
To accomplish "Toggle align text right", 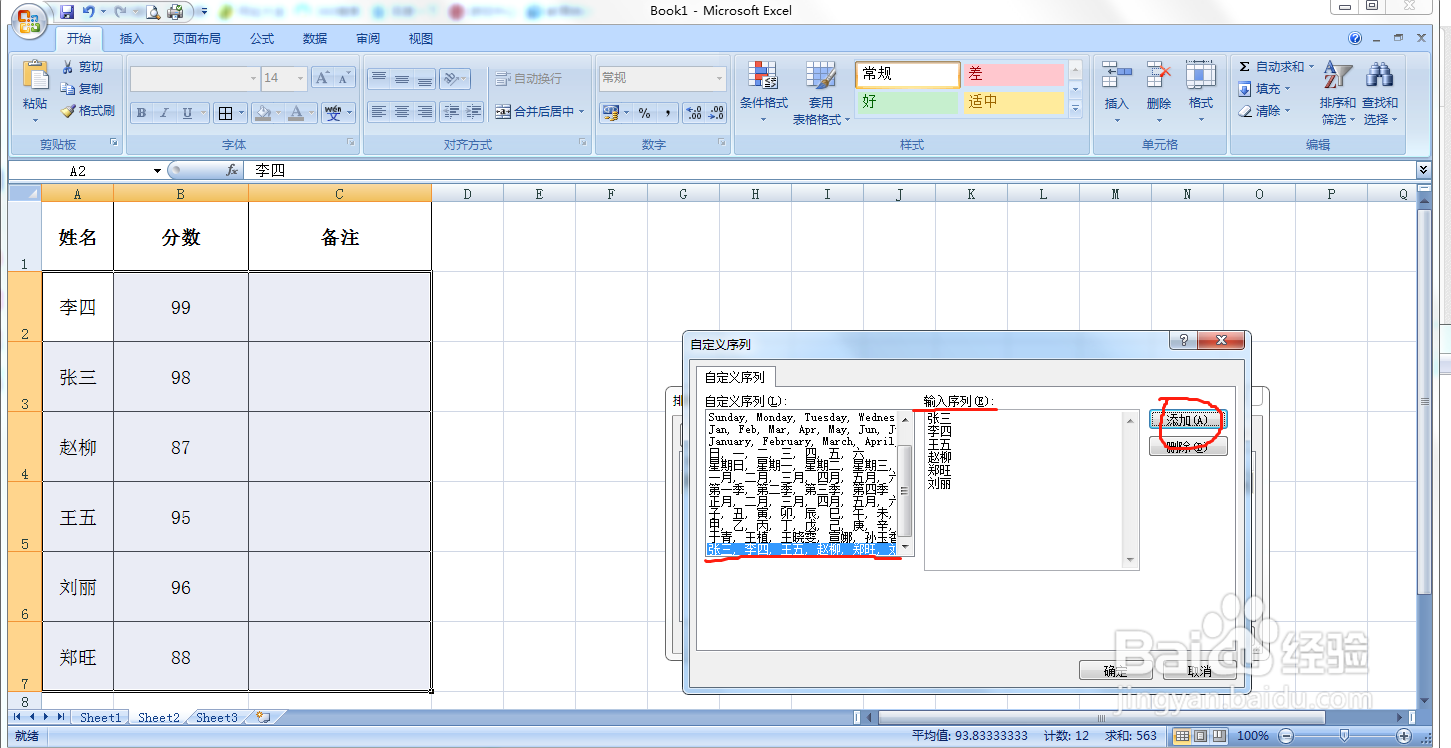I will (x=424, y=112).
